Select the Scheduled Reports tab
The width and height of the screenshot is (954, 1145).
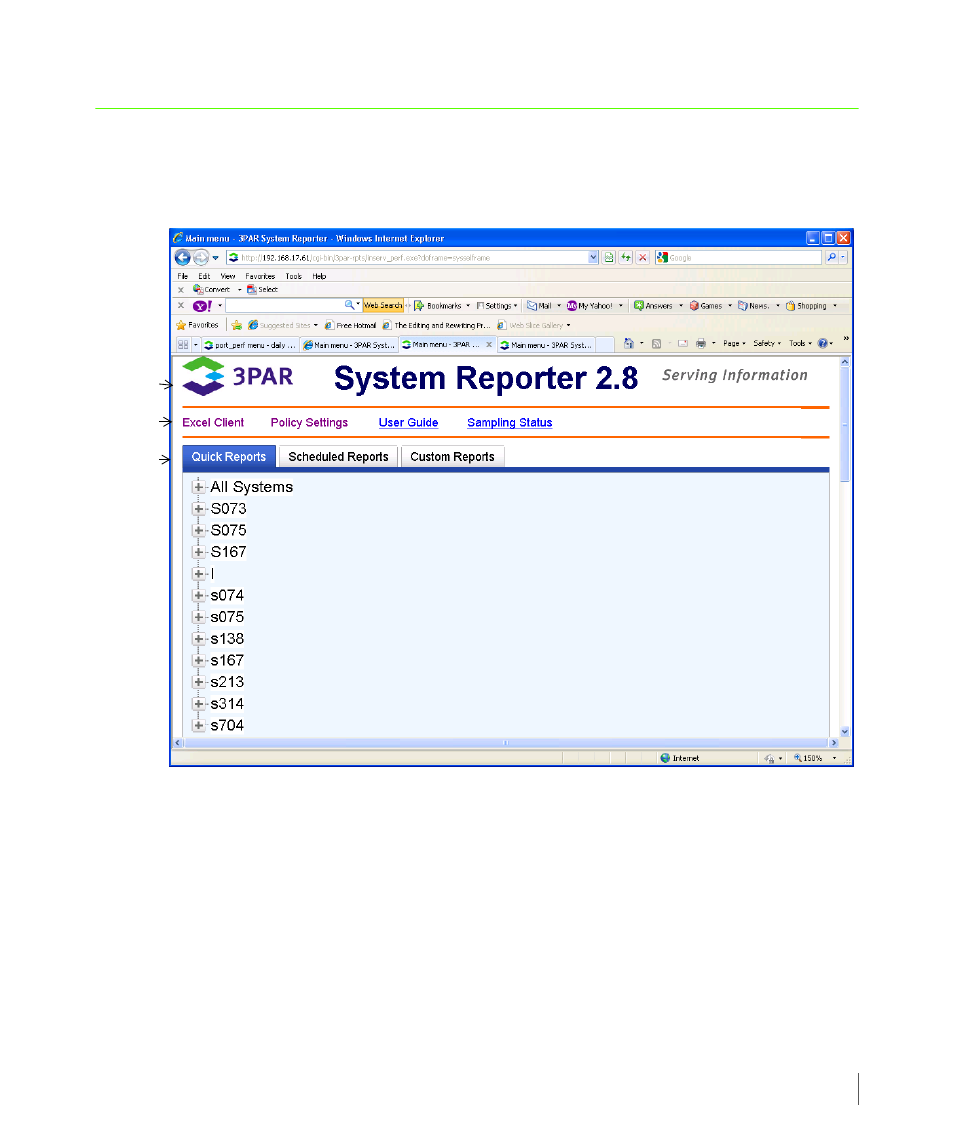tap(338, 456)
